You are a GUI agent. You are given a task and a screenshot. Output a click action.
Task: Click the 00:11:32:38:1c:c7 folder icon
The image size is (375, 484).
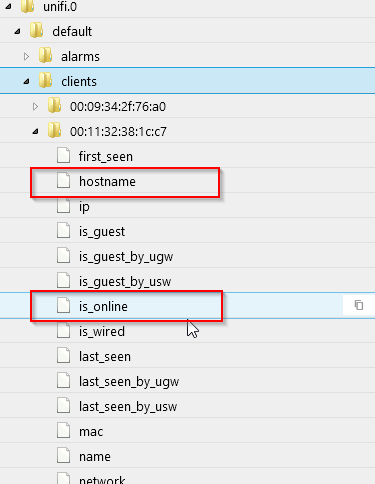(x=54, y=130)
